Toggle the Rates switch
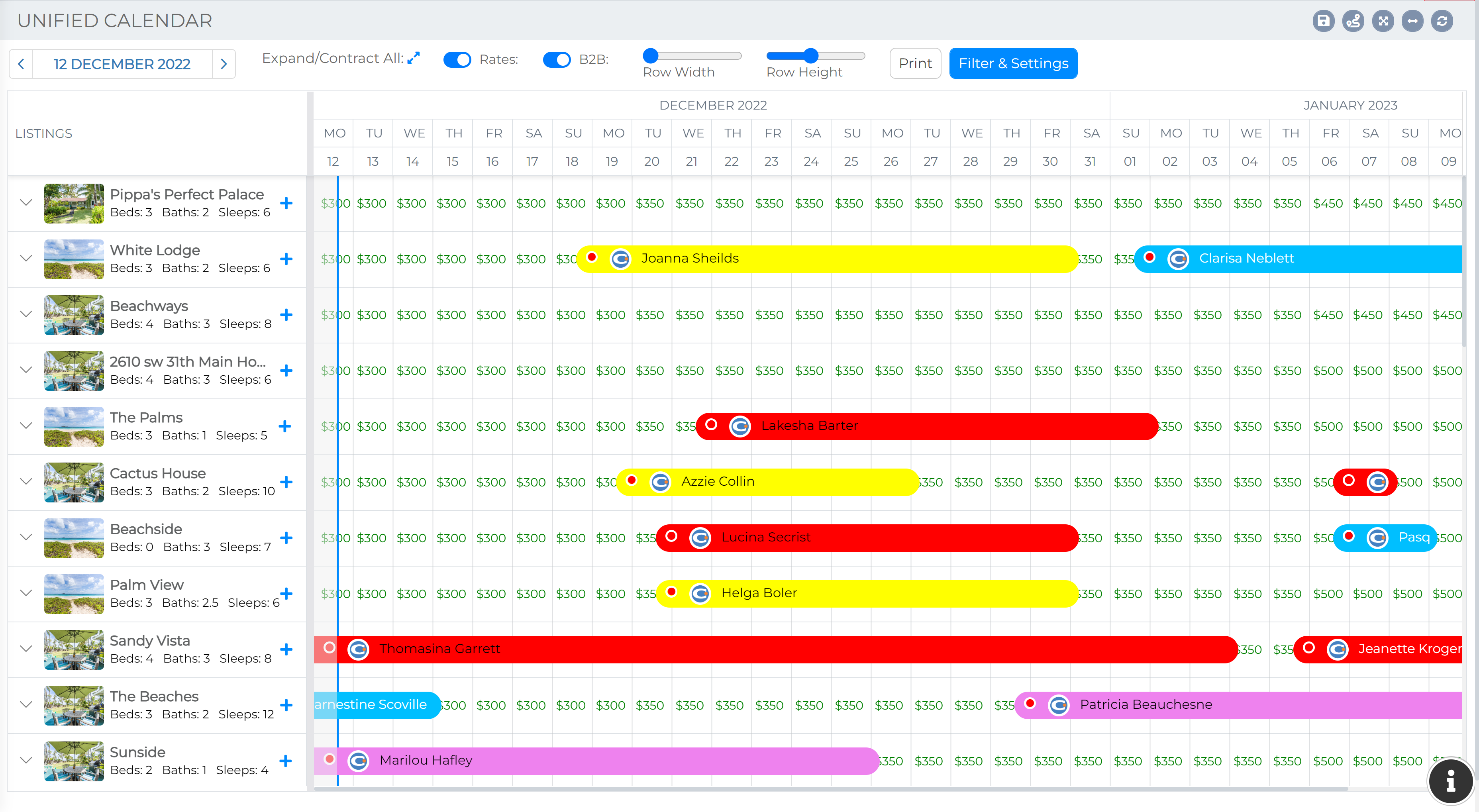 (x=457, y=60)
